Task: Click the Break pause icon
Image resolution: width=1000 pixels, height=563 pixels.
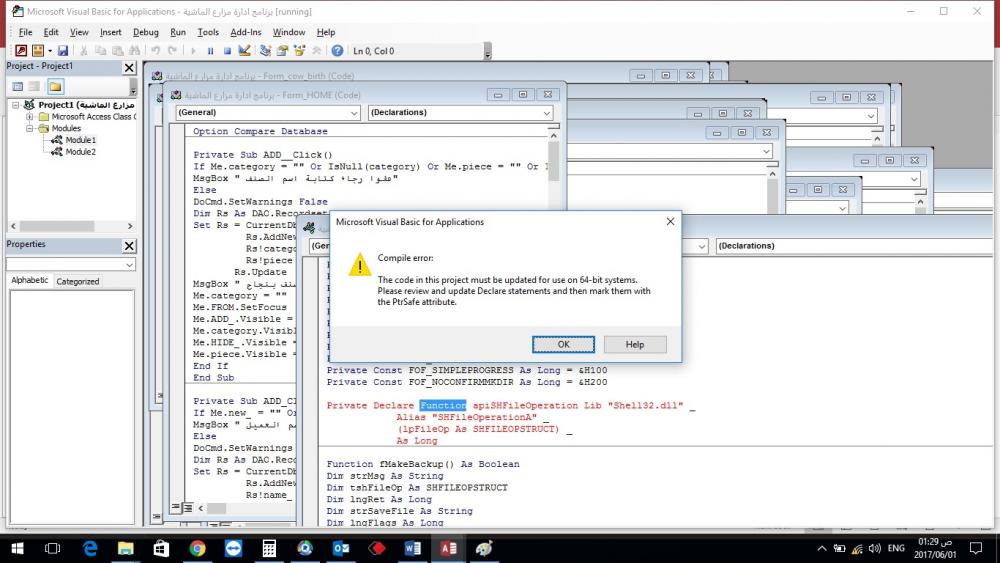Action: tap(210, 50)
